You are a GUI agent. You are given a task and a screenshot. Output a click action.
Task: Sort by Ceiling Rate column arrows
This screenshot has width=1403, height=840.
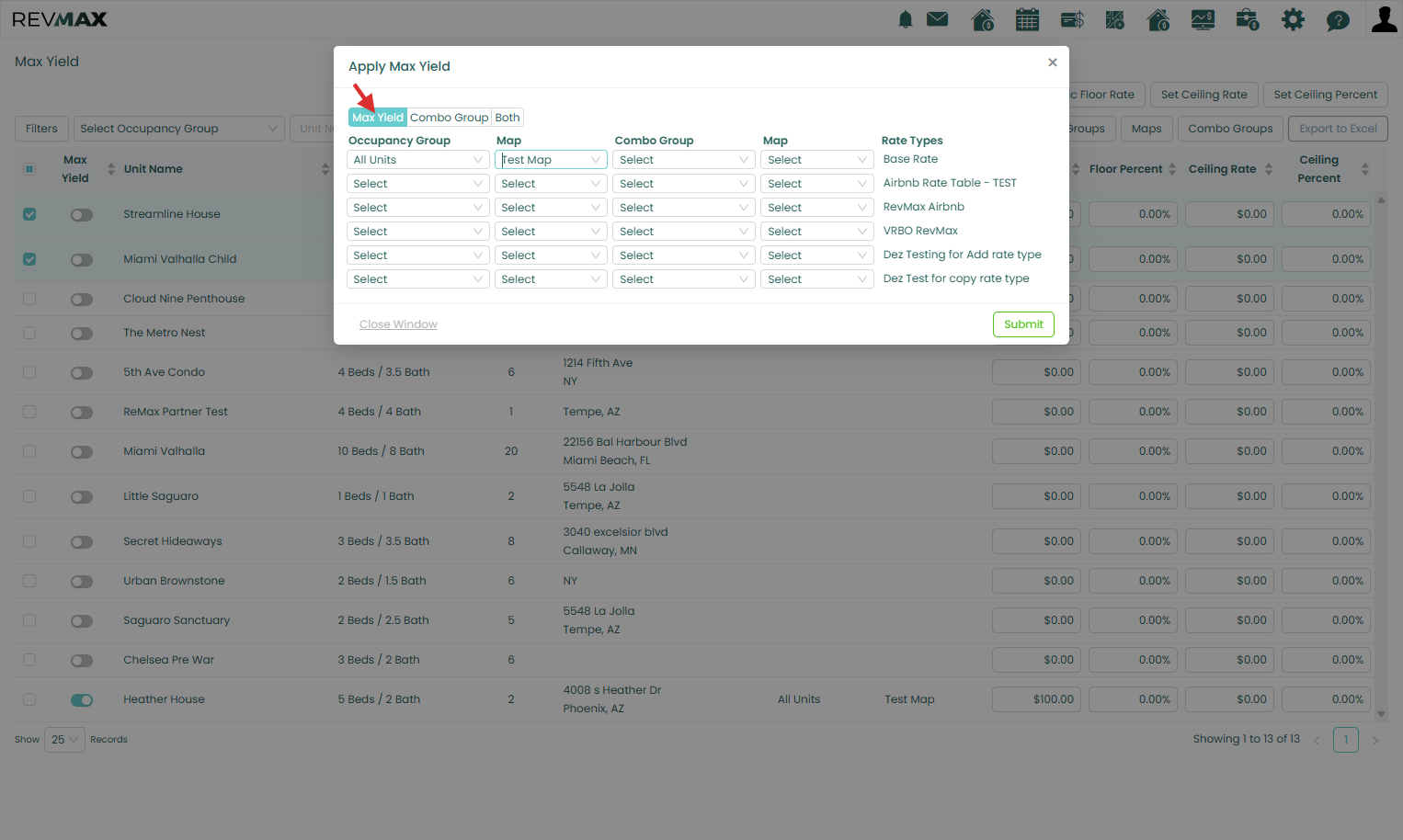(x=1269, y=169)
